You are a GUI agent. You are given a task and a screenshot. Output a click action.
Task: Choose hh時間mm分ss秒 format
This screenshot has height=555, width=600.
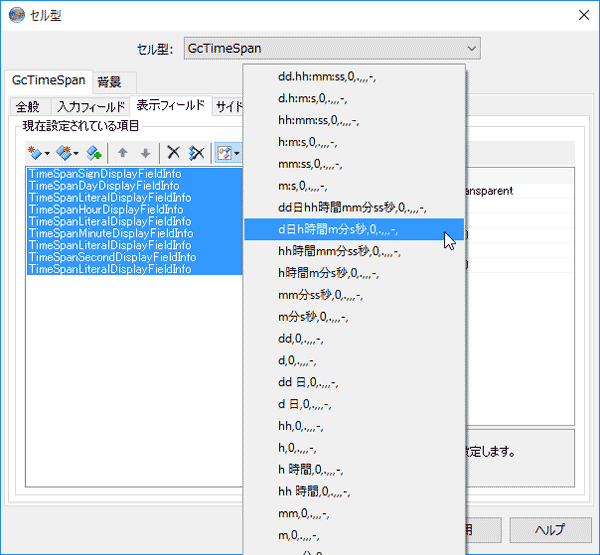354,251
